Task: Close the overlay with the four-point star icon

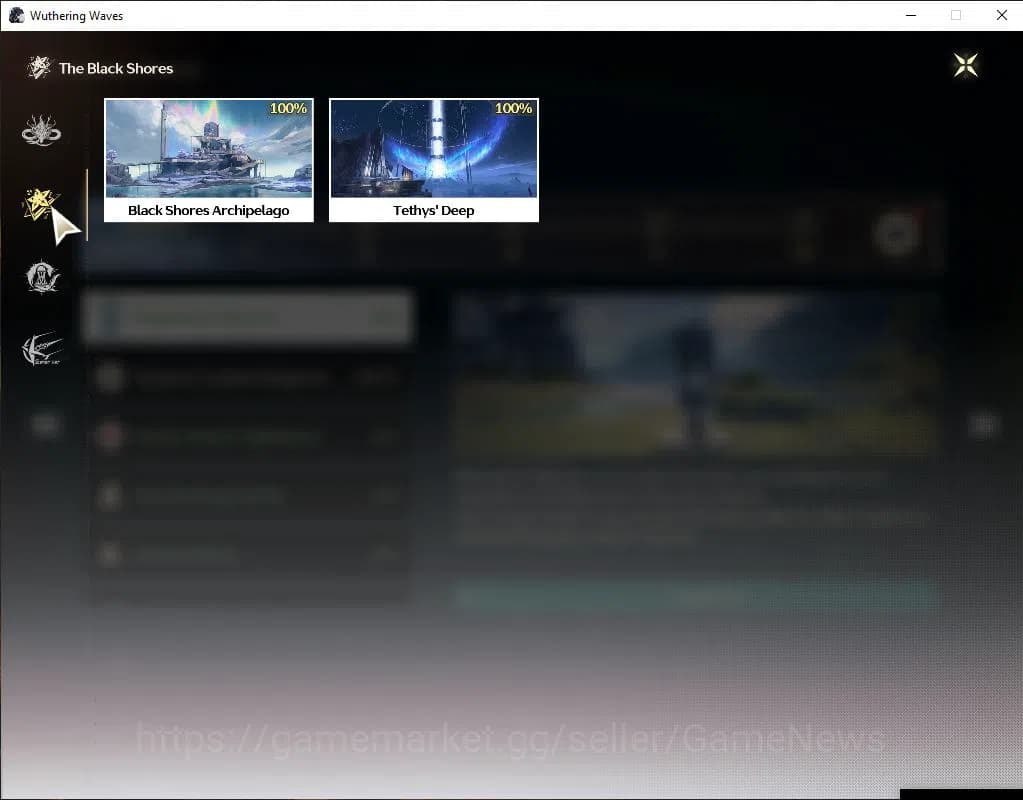Action: coord(965,66)
